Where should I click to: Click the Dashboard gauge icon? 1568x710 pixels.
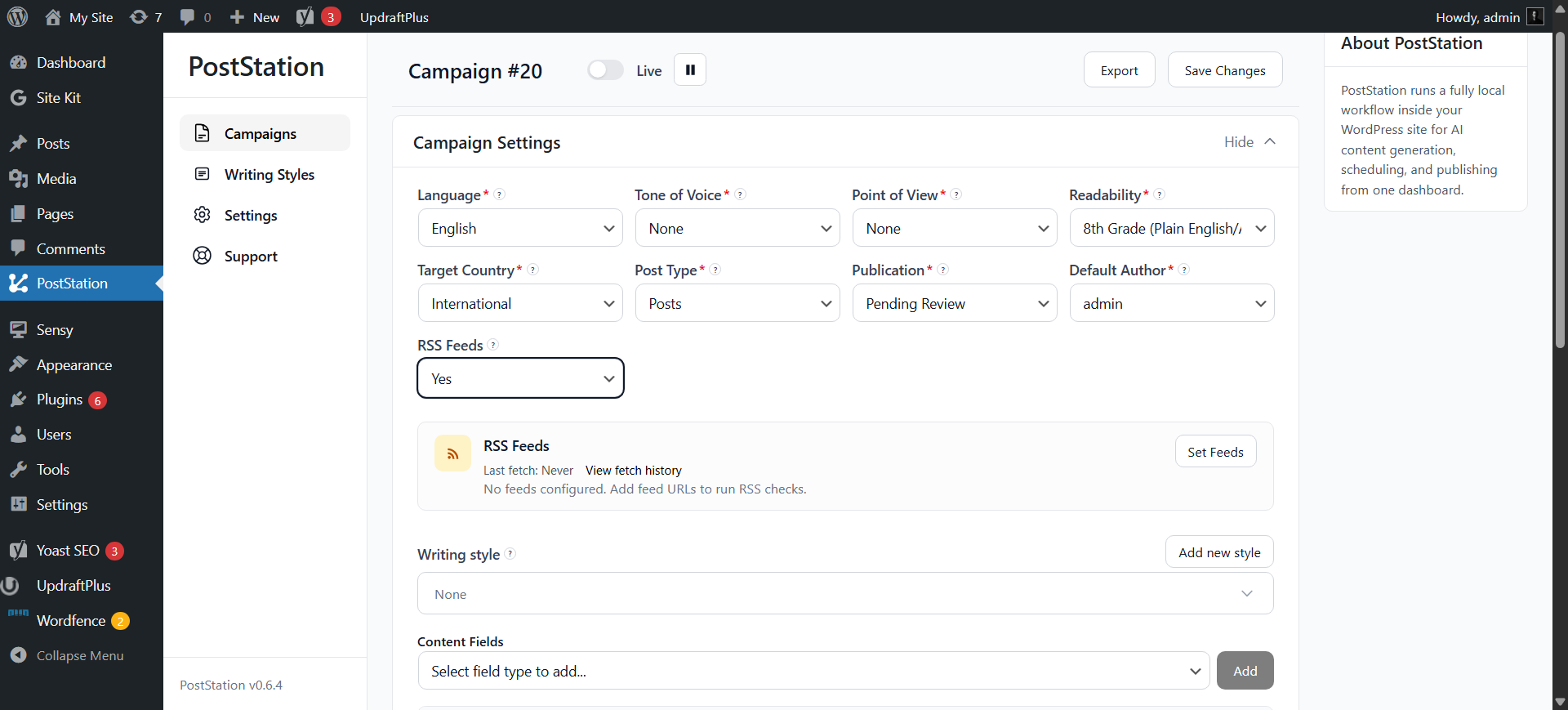(18, 62)
